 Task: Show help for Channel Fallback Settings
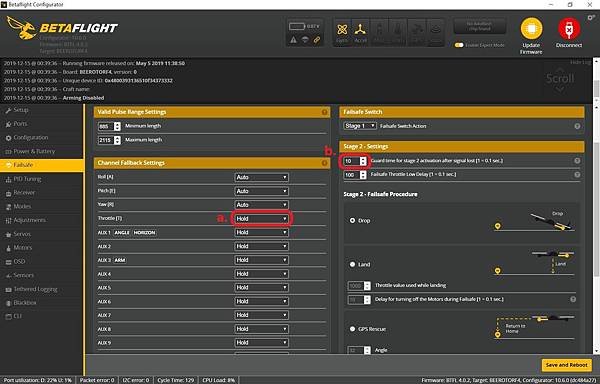click(x=324, y=163)
